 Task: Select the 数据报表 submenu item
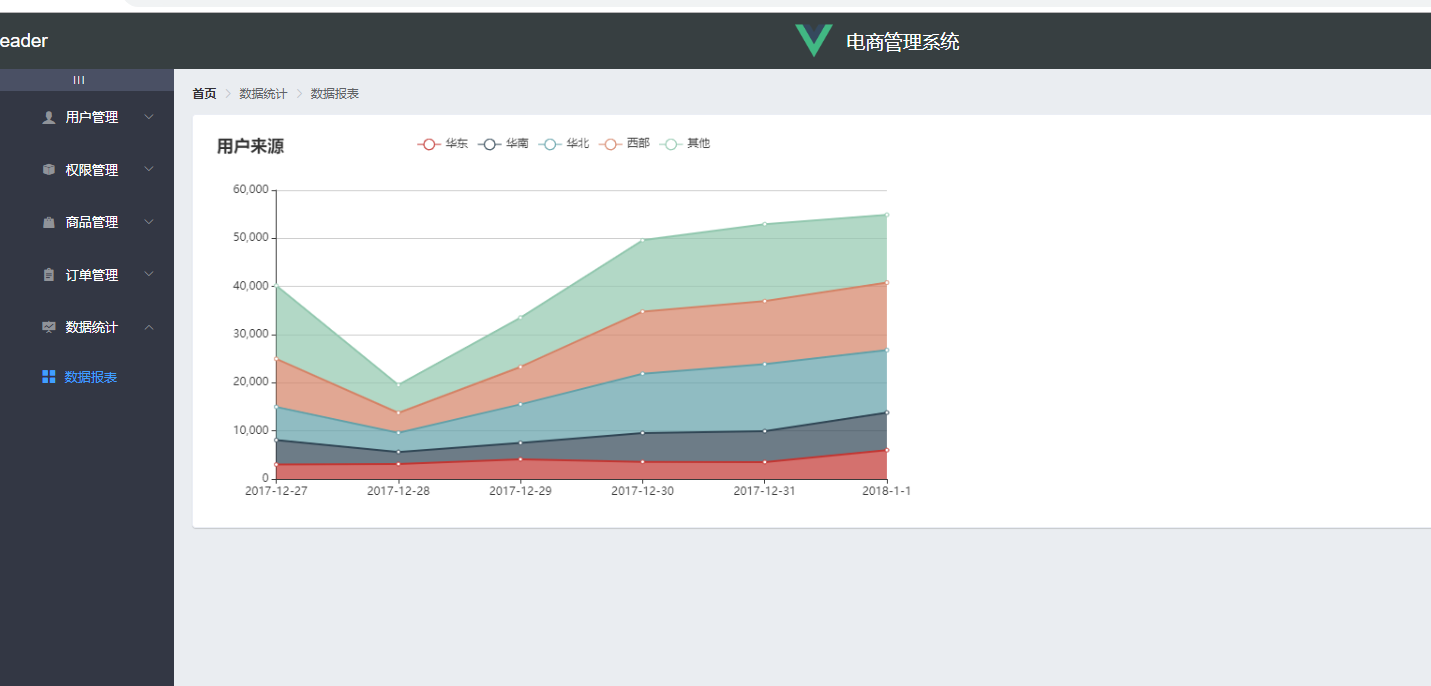87,377
